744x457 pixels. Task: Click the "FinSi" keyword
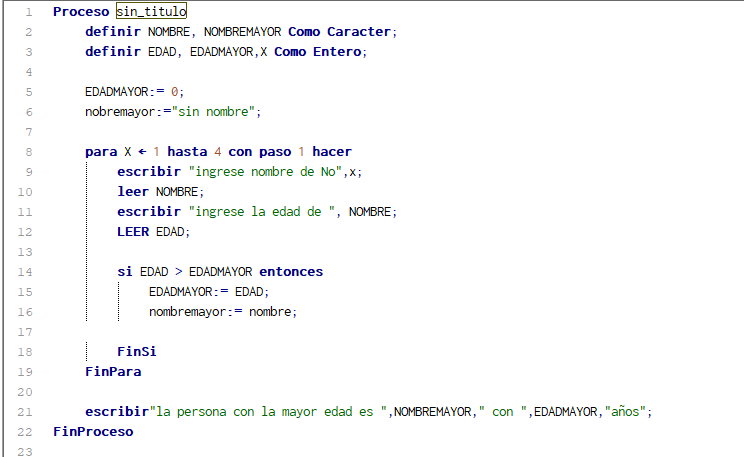(x=137, y=351)
